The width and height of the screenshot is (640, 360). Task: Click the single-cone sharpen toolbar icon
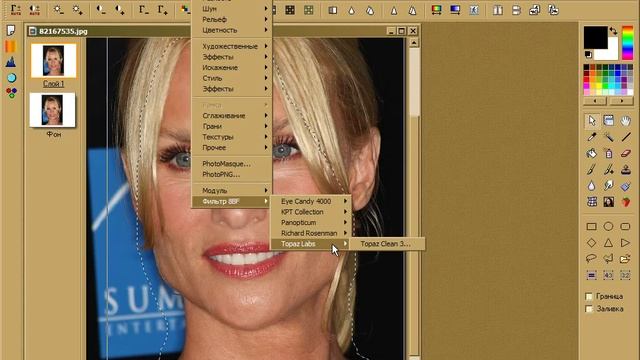(x=394, y=10)
